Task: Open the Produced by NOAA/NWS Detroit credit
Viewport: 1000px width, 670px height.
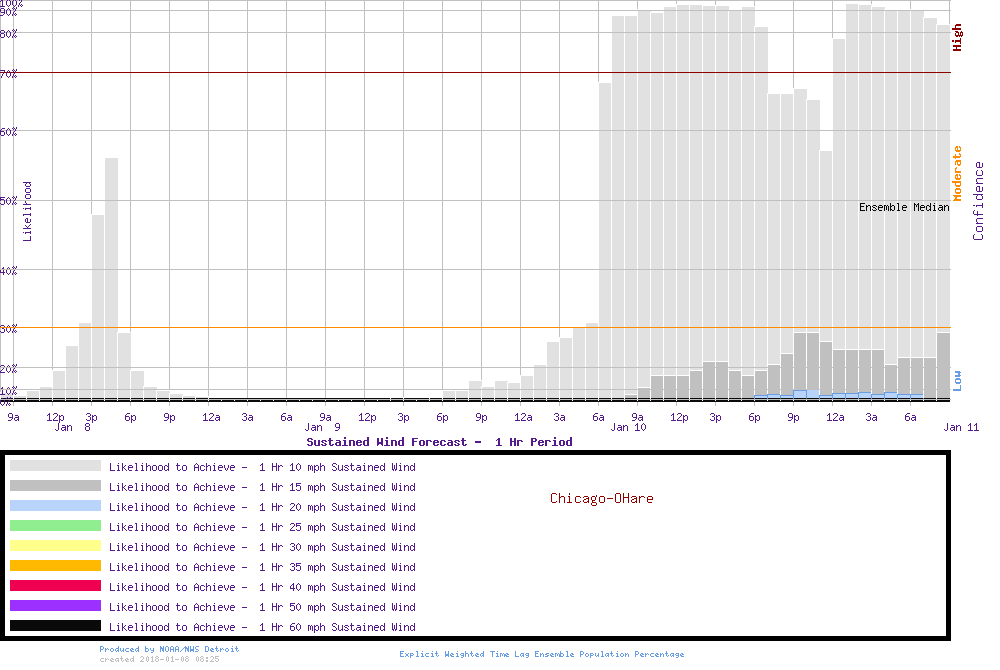Action: (x=169, y=649)
